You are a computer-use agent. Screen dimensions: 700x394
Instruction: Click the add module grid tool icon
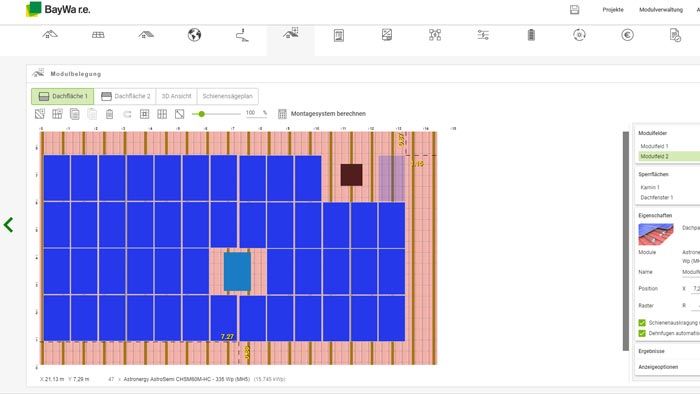[57, 114]
